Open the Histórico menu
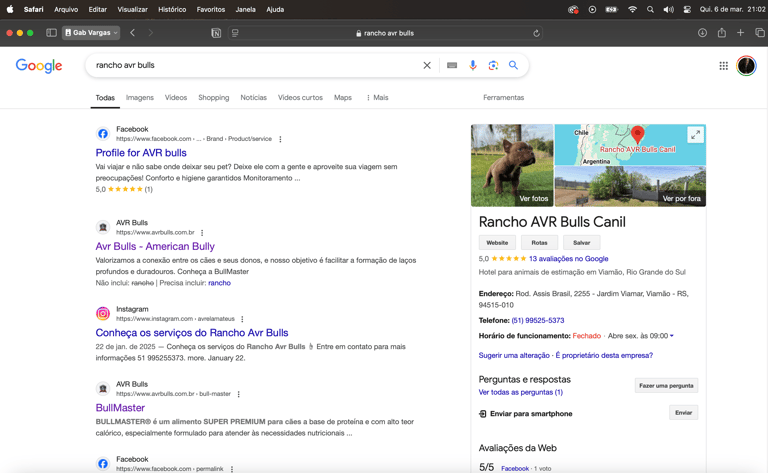The image size is (768, 473). tap(172, 9)
